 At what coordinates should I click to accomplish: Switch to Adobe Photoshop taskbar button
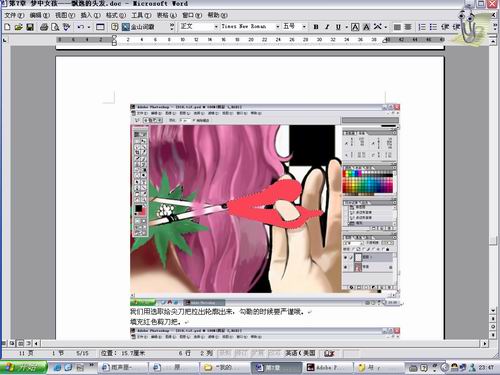point(329,367)
